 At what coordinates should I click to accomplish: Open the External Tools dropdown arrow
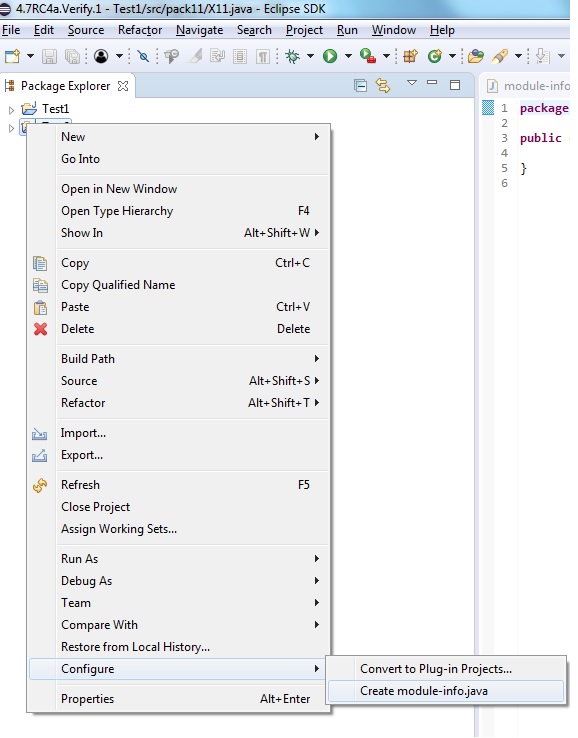(x=386, y=56)
